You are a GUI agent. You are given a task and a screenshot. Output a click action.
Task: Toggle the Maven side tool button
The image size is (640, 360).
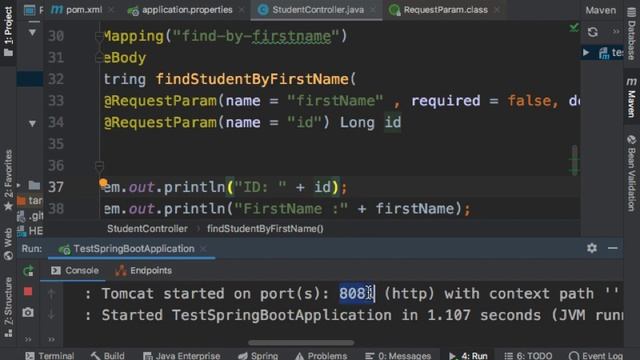coord(631,97)
